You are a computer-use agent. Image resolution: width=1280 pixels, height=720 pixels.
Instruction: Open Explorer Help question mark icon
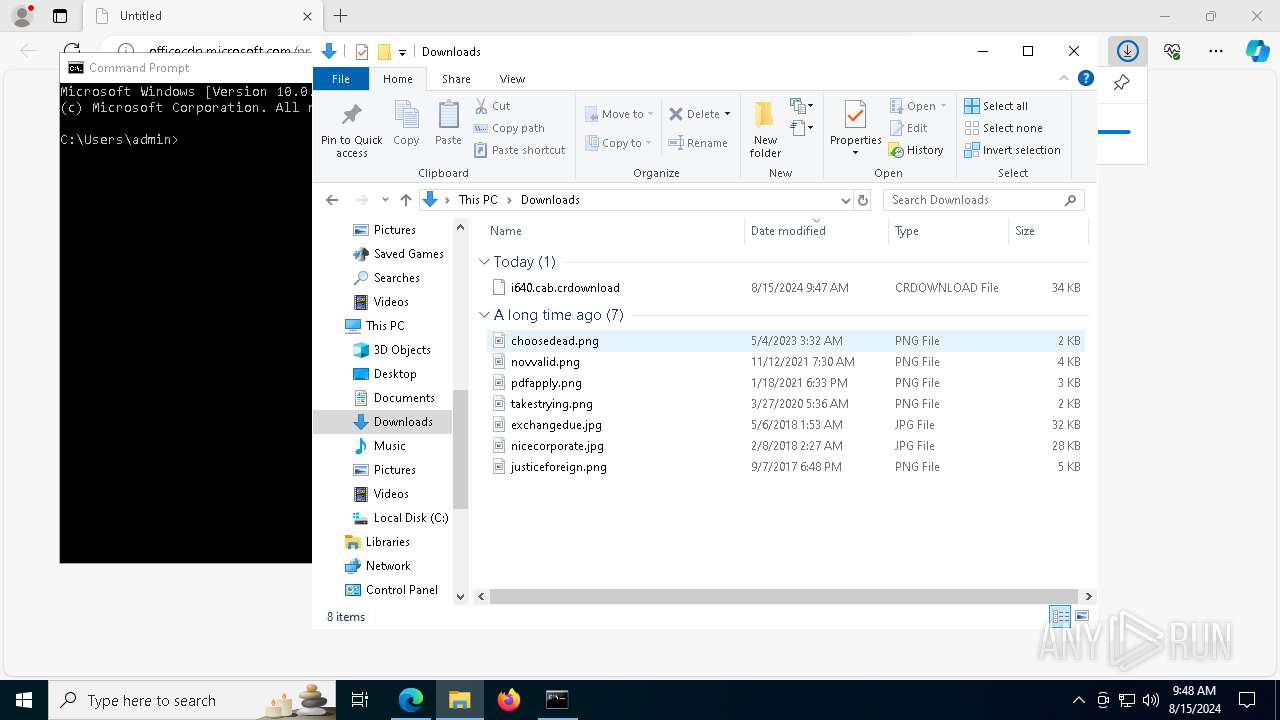[1085, 78]
